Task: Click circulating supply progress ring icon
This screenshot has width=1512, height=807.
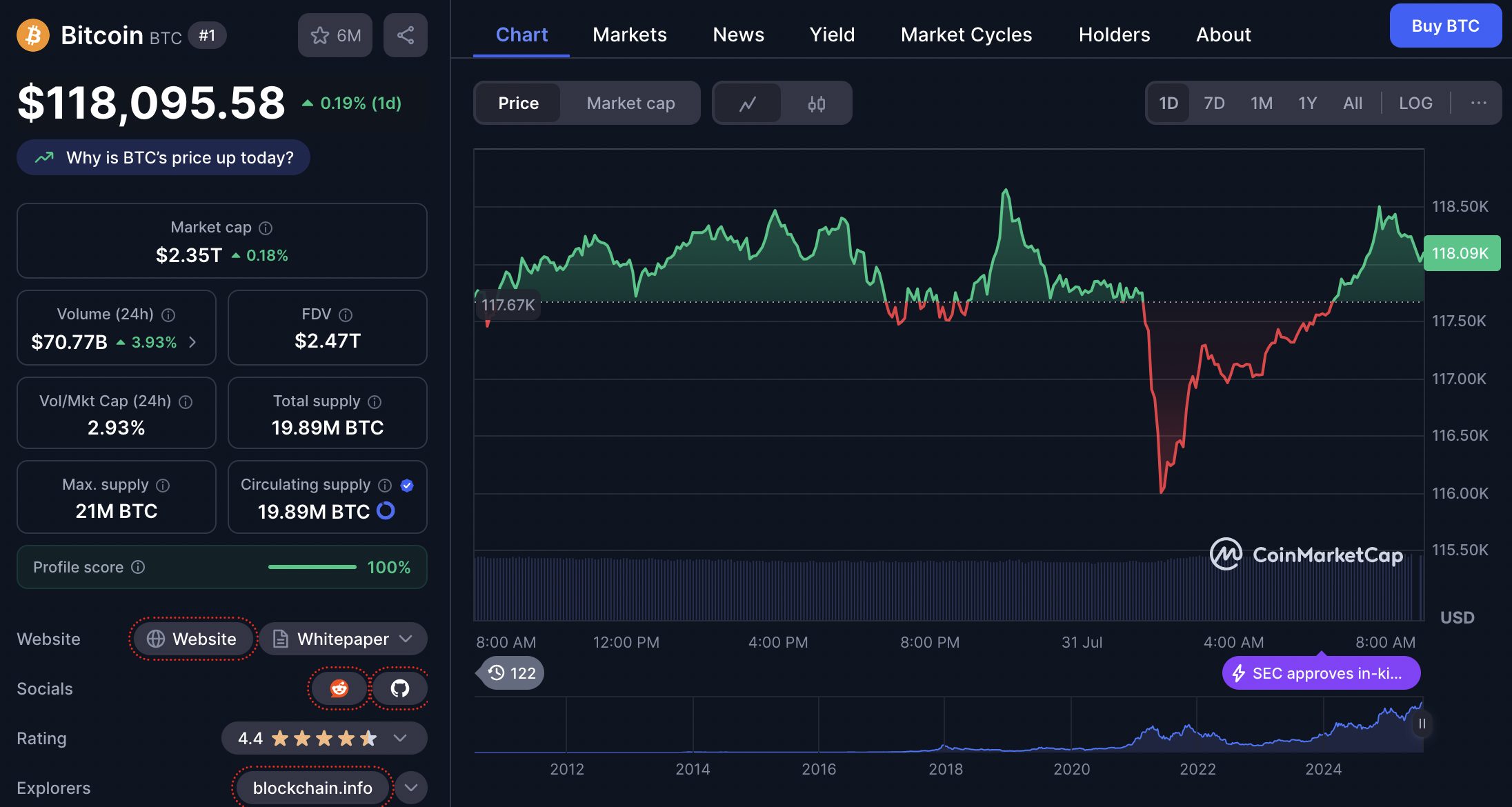Action: [386, 510]
